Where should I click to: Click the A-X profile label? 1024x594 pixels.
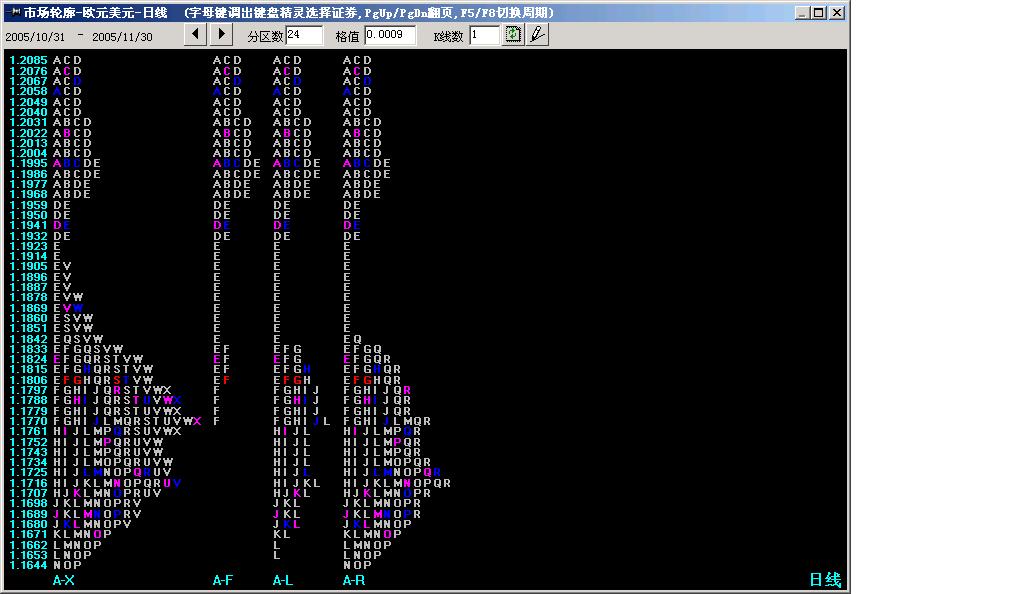(x=63, y=580)
